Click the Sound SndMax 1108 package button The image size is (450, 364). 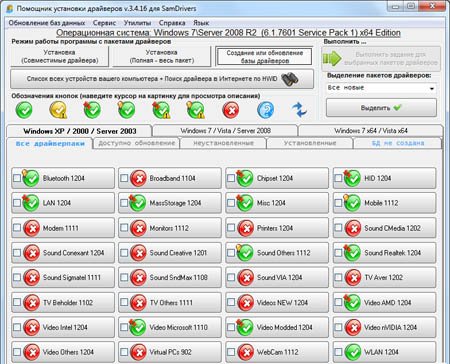170,278
